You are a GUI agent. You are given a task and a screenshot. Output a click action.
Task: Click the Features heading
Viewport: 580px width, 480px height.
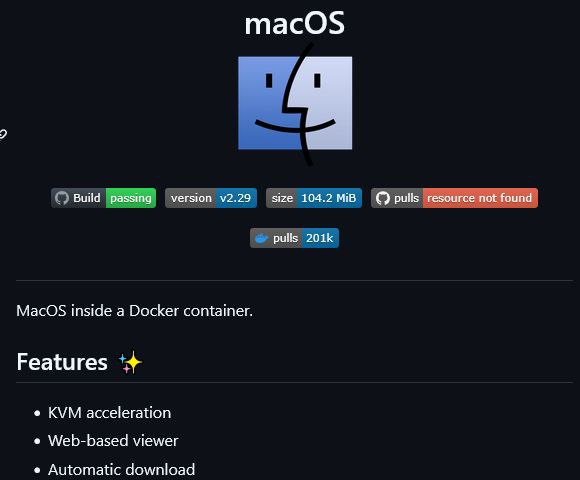coord(62,362)
